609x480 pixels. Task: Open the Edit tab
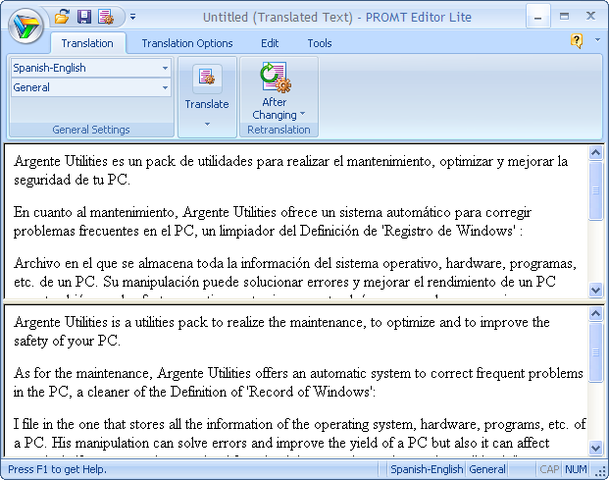coord(270,43)
